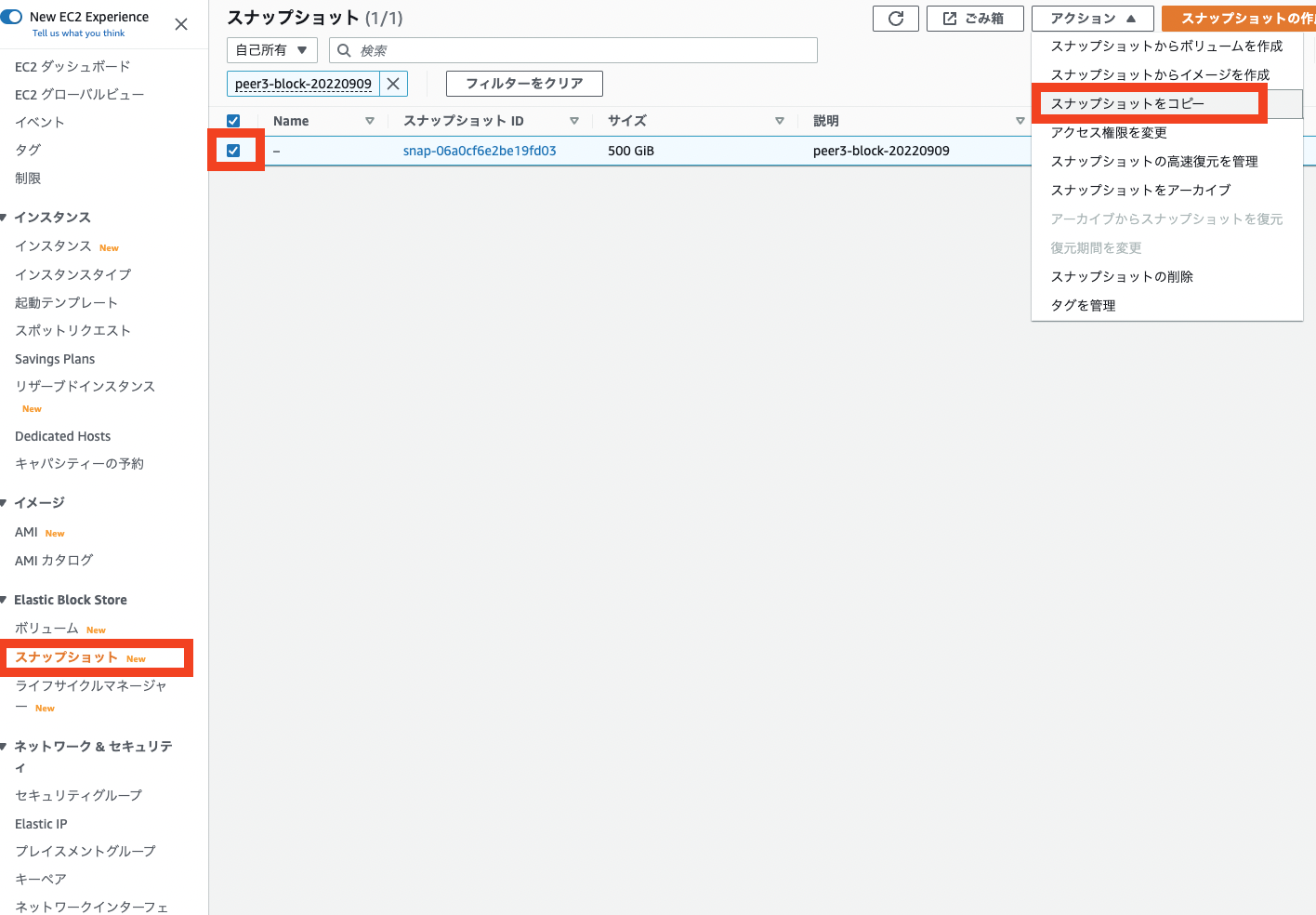This screenshot has width=1316, height=915.
Task: Open セキュリティグループ in sidebar
Action: pos(79,796)
